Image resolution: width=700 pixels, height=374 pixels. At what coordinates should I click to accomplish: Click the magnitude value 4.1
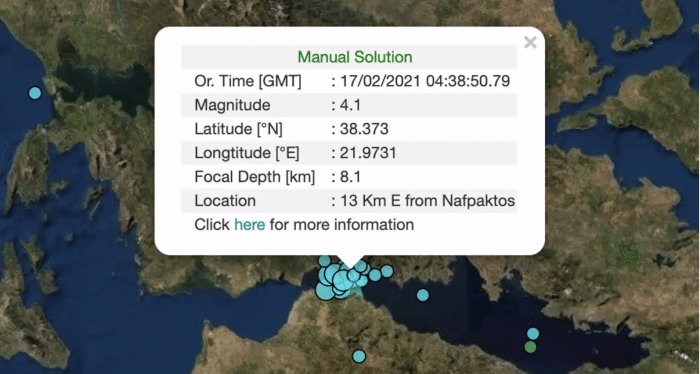(350, 105)
